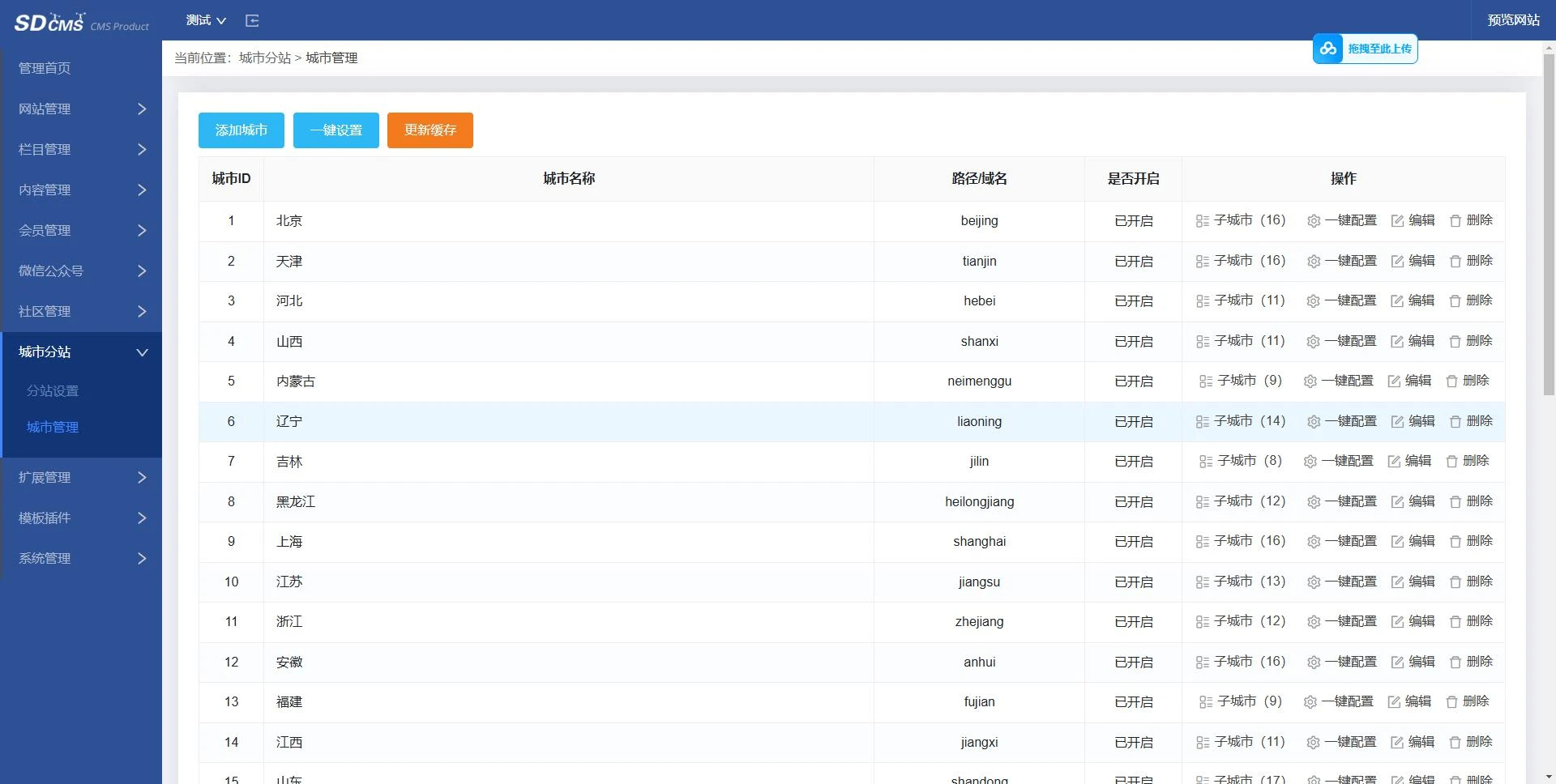The width and height of the screenshot is (1556, 784).
Task: Click the 是否开启 column header
Action: [x=1133, y=178]
